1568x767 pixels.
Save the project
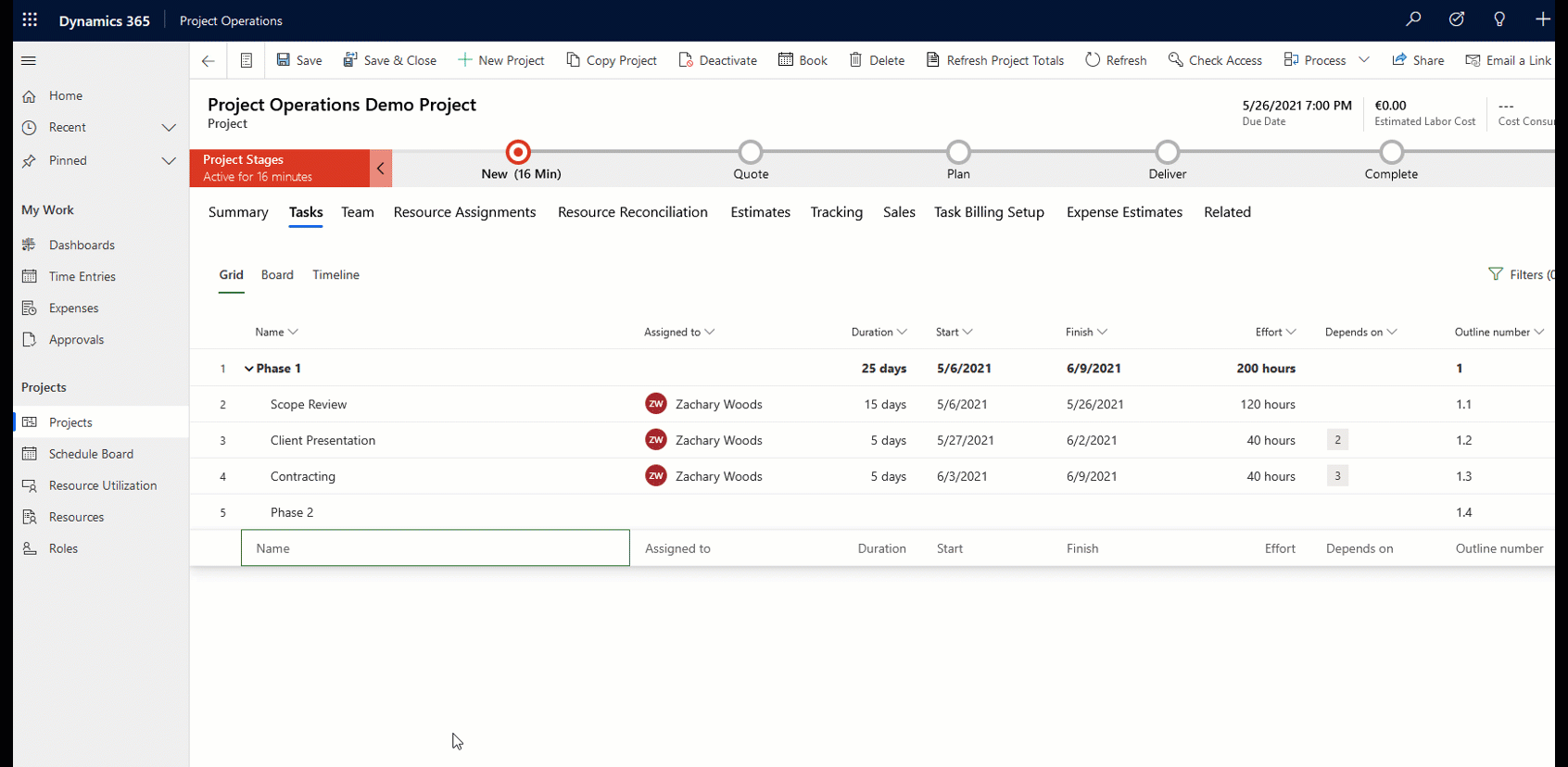299,60
